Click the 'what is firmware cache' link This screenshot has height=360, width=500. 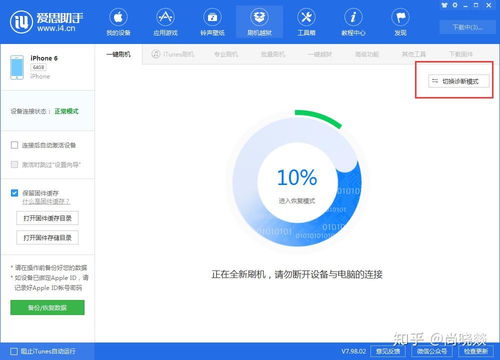(46, 202)
